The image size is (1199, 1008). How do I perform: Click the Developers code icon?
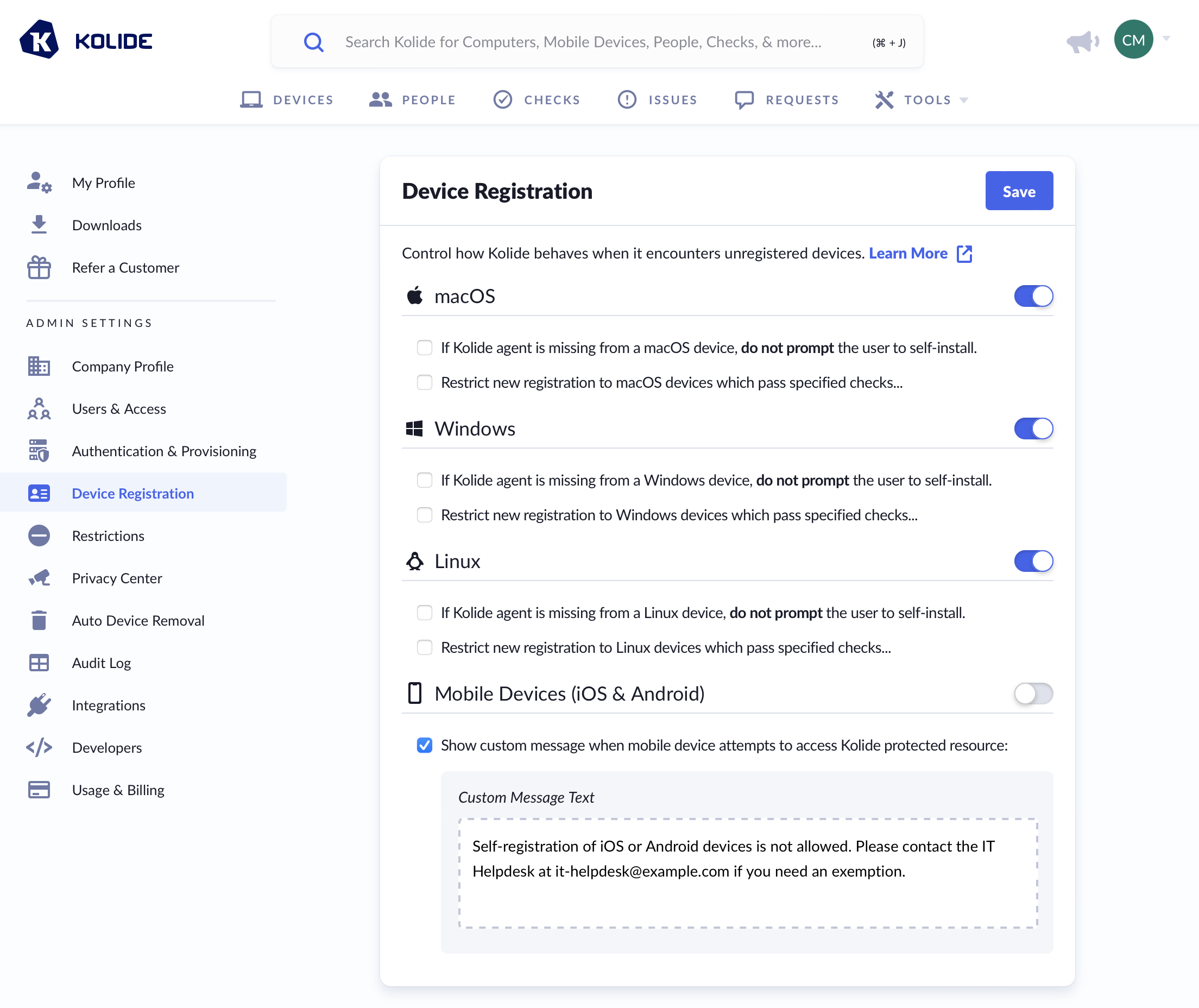tap(39, 747)
